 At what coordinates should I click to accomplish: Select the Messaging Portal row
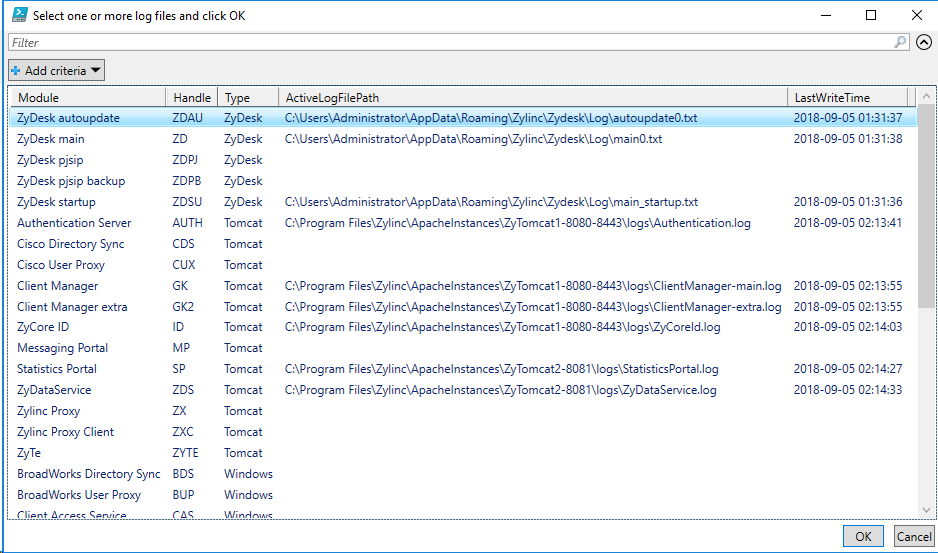click(x=463, y=348)
